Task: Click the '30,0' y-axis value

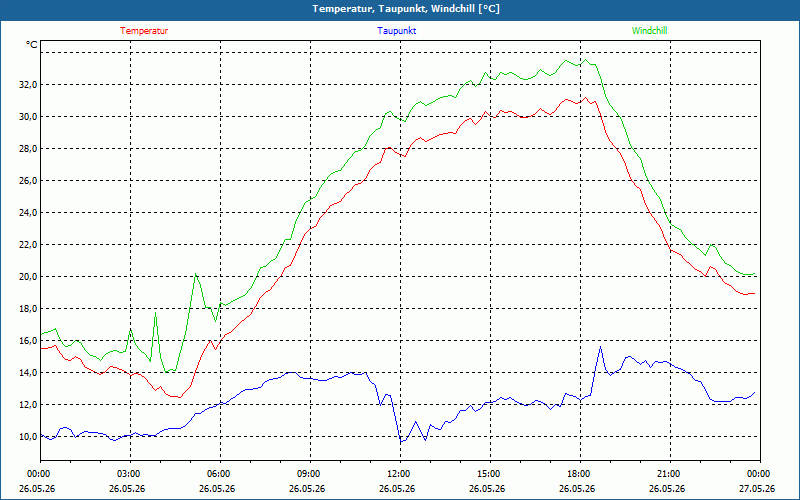Action: [28, 117]
